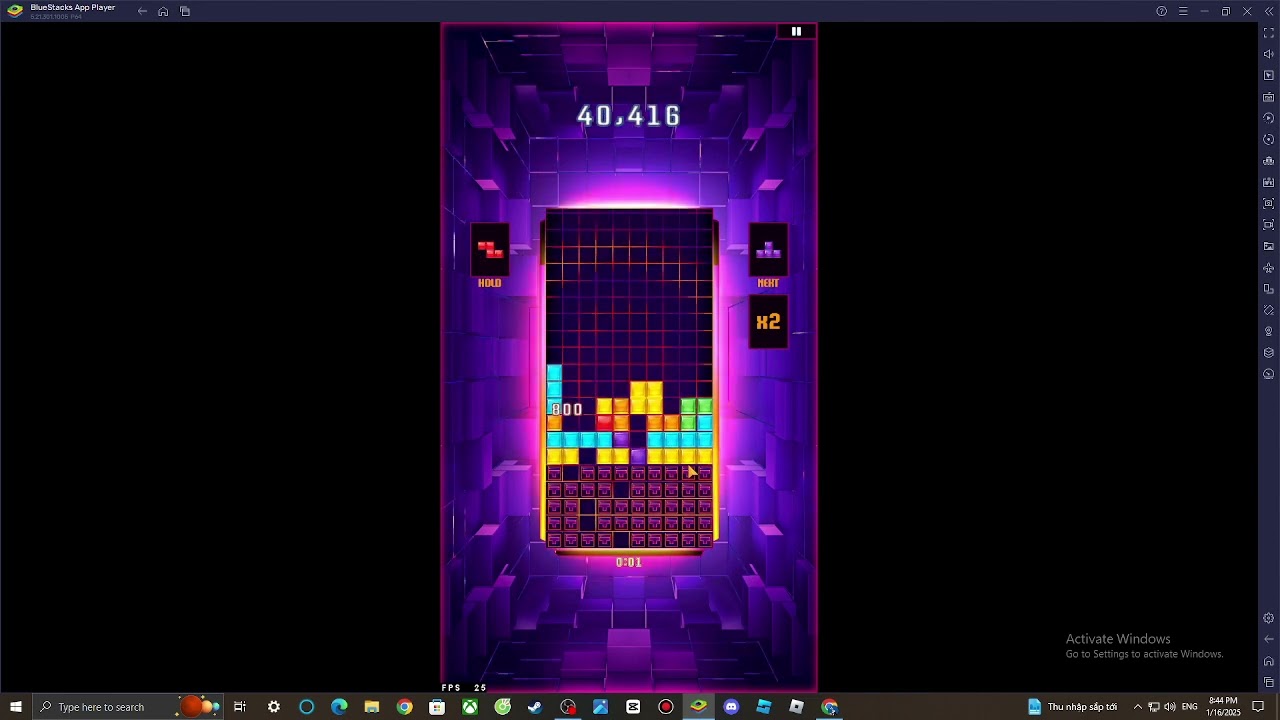Pause the Tetris game
This screenshot has height=720, width=1280.
(x=796, y=31)
